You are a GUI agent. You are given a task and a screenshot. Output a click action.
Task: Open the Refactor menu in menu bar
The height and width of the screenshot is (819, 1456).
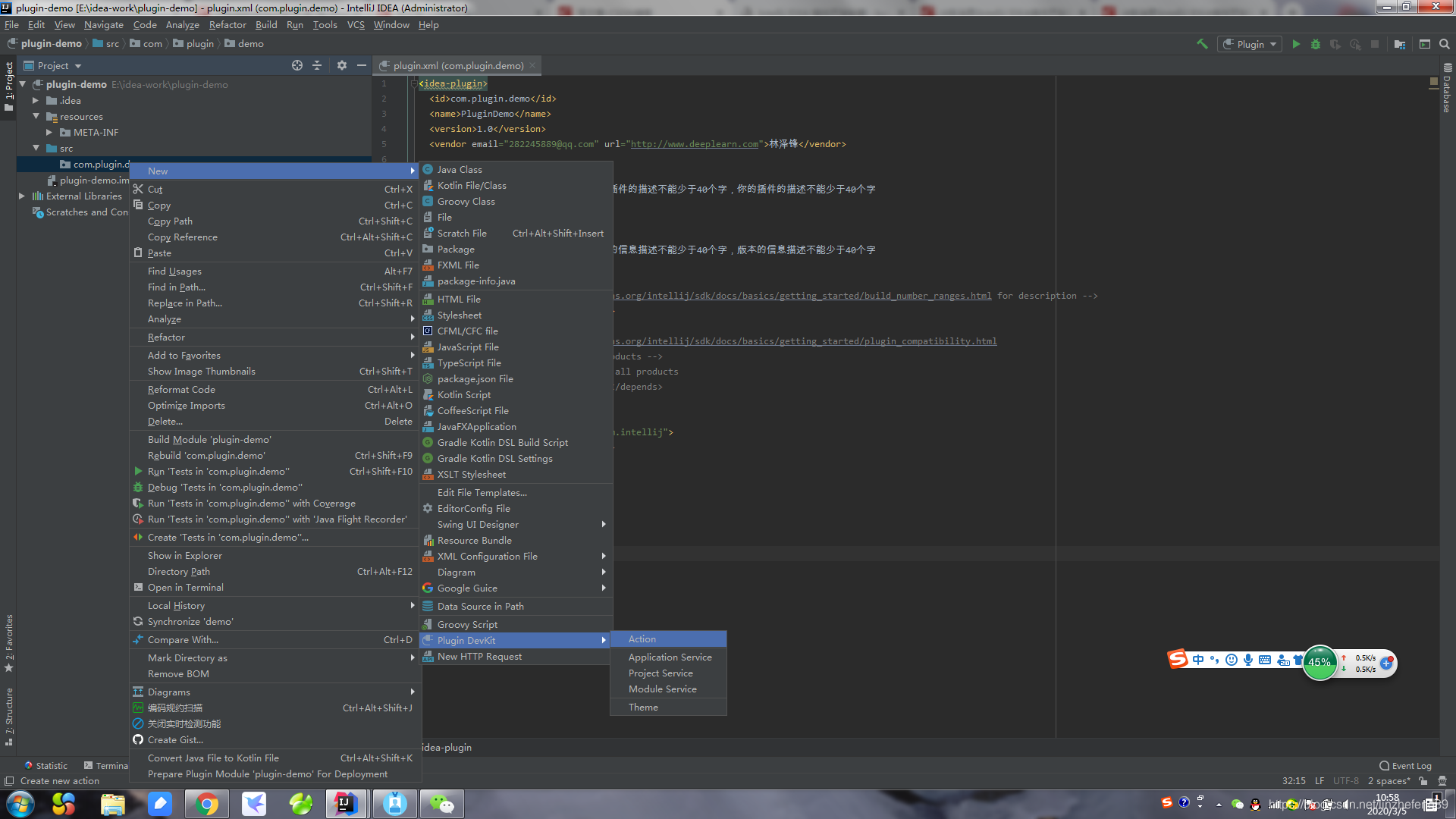pos(227,24)
